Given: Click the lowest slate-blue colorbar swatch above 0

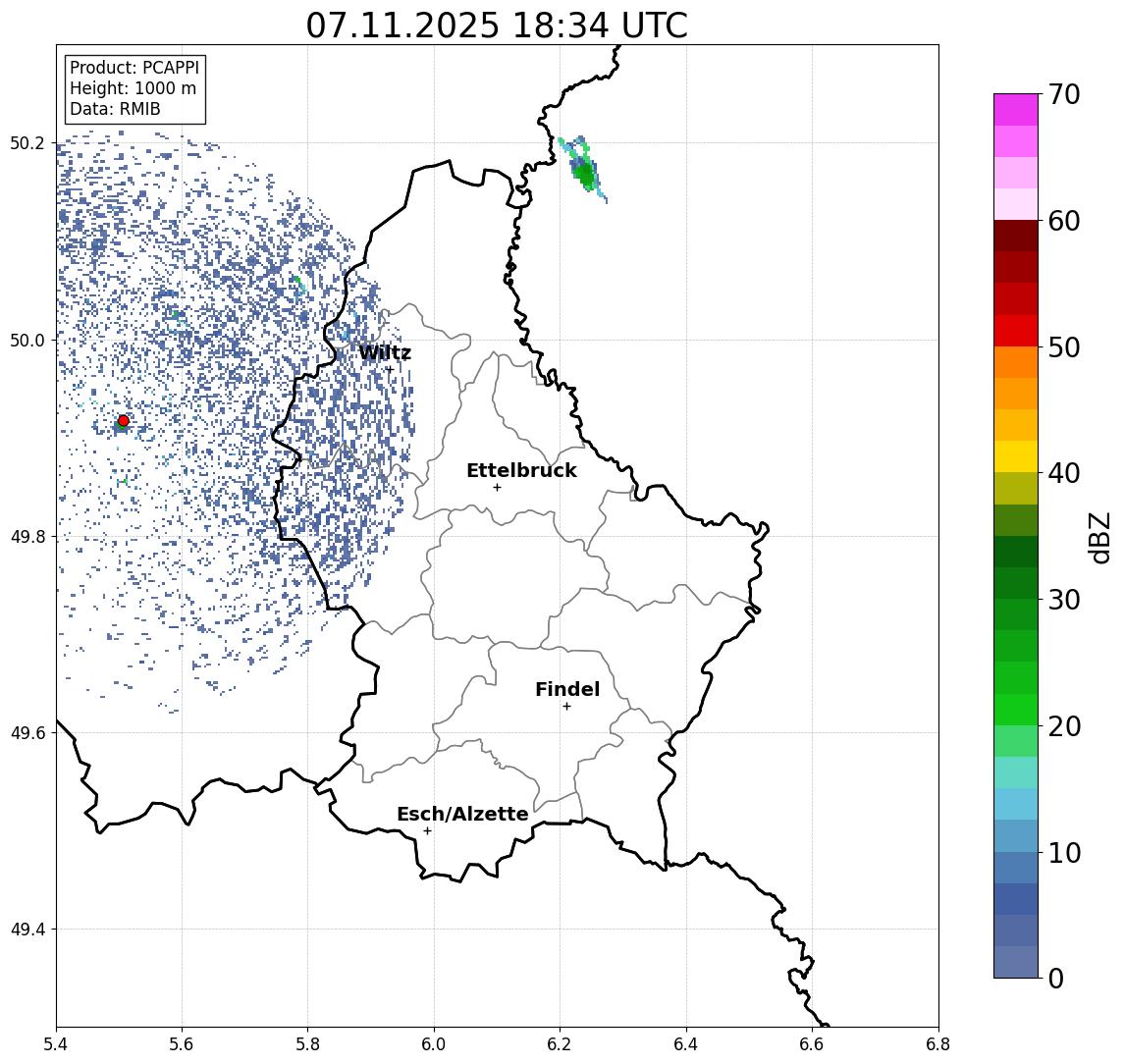Looking at the screenshot, I should pyautogui.click(x=1016, y=962).
